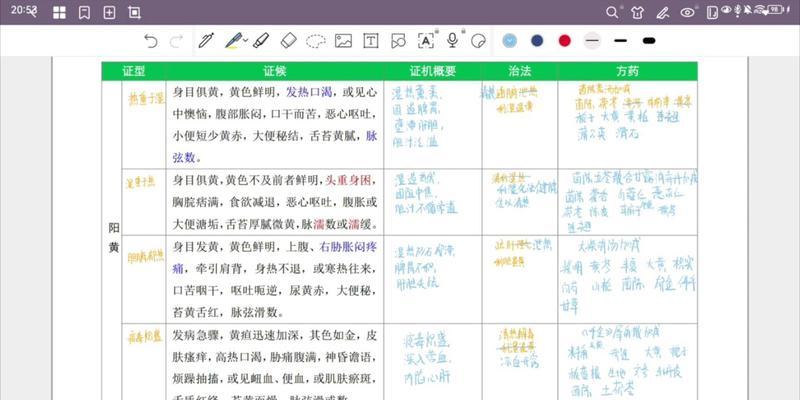Click the 方药 column header
Viewport: 800px width, 400px height.
coord(627,71)
